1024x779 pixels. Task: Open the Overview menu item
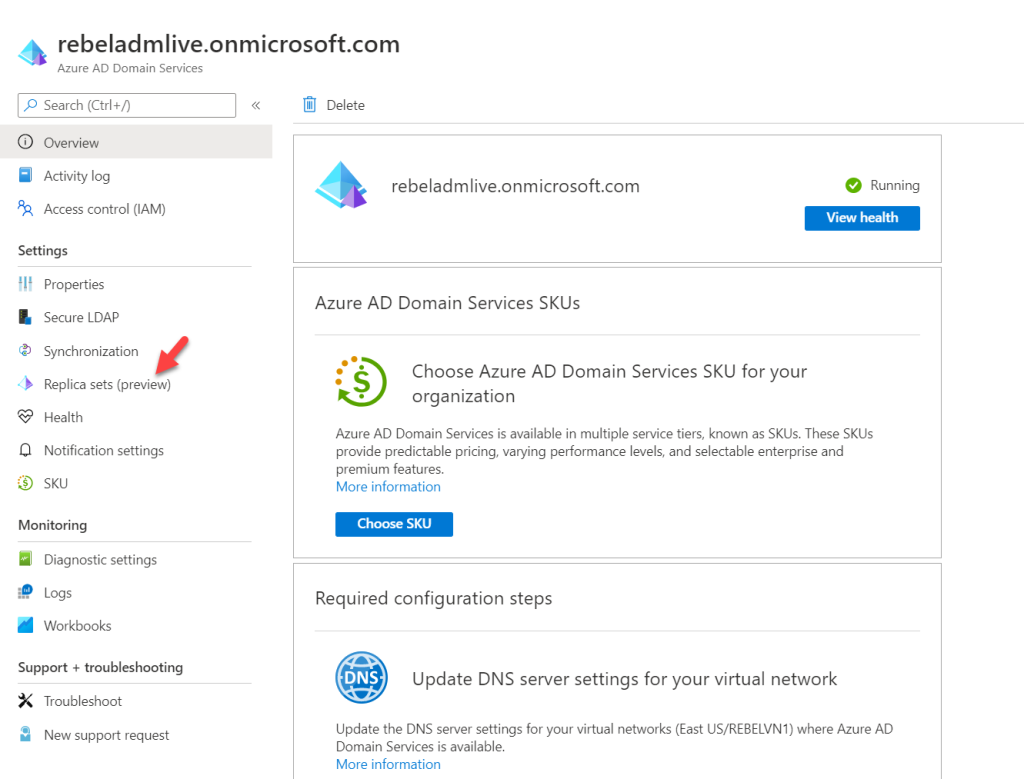(x=136, y=142)
